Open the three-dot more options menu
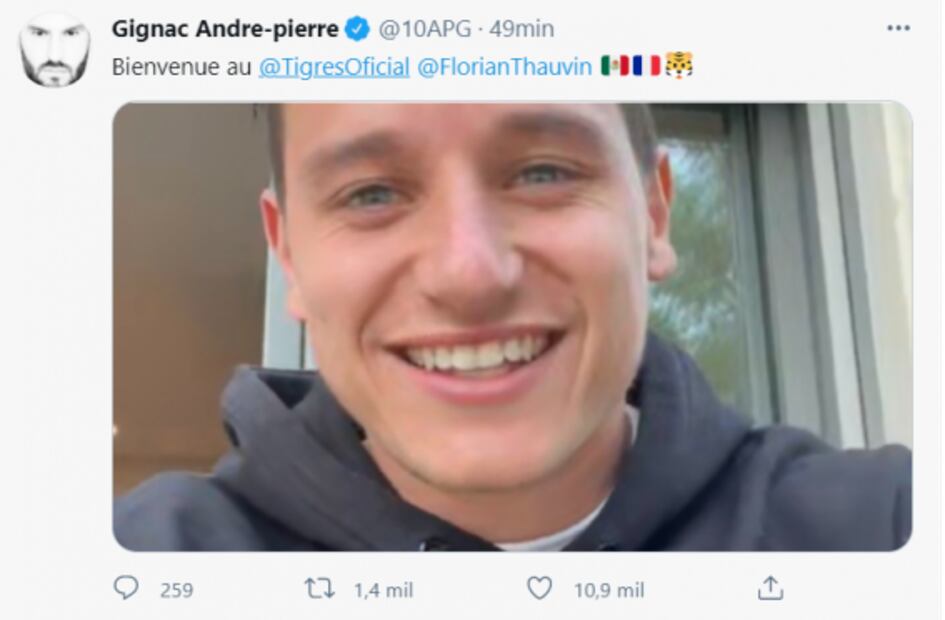 click(x=899, y=28)
